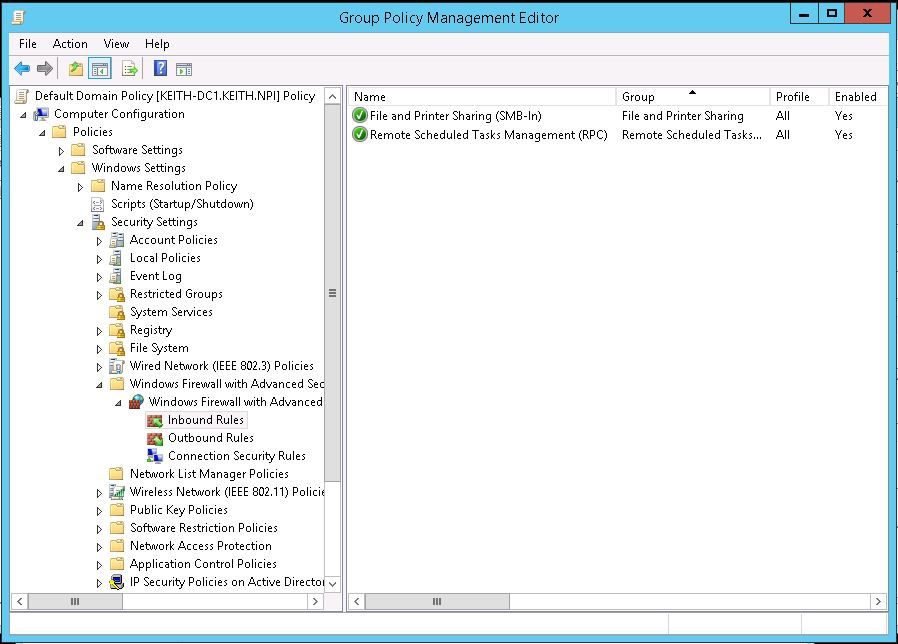The height and width of the screenshot is (644, 898).
Task: Click the Computer Configuration icon
Action: pos(41,114)
